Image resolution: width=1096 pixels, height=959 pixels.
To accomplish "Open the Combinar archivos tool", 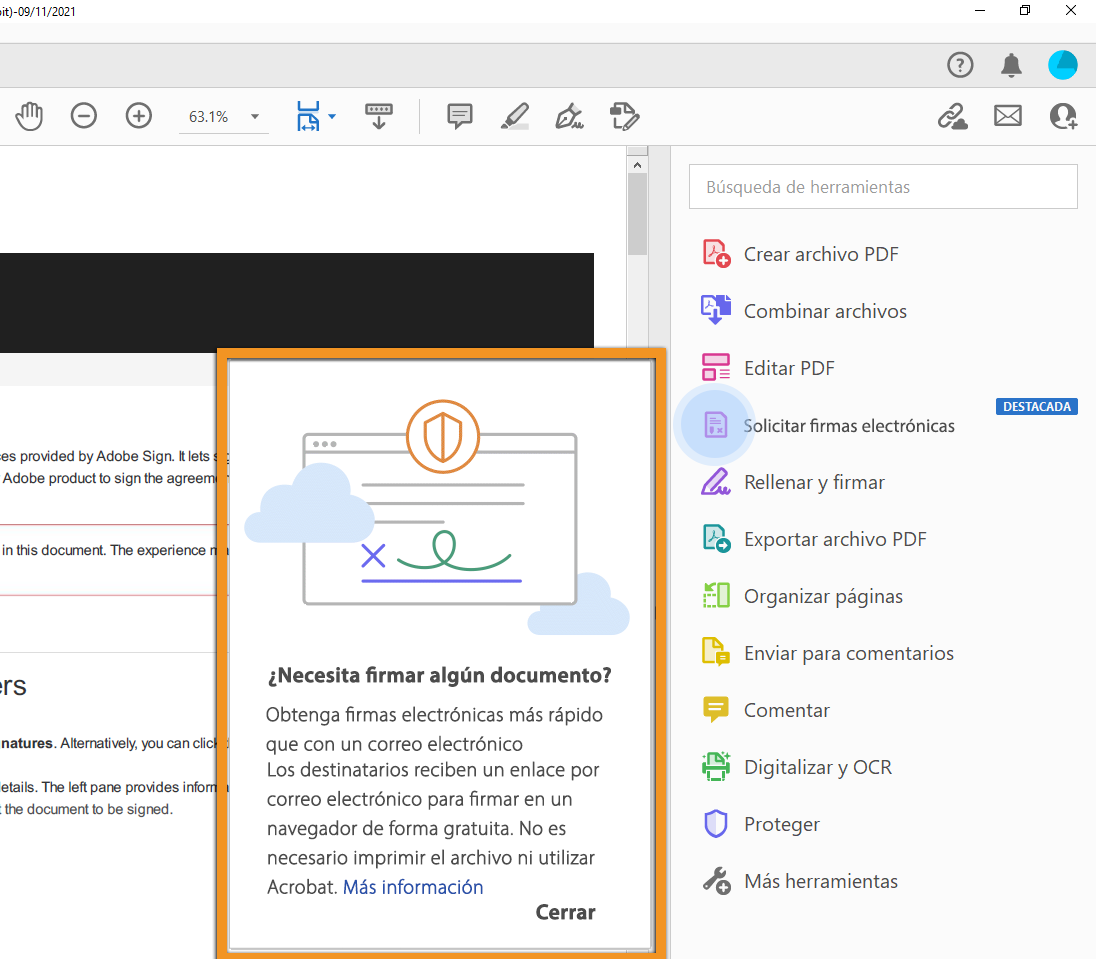I will [805, 311].
